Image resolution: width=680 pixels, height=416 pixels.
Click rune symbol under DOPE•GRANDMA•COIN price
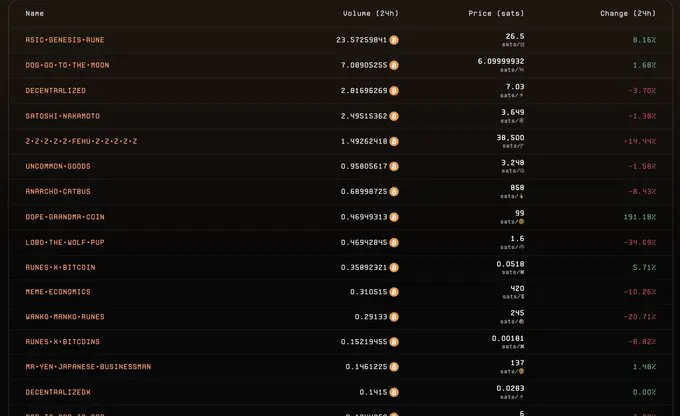coord(521,222)
